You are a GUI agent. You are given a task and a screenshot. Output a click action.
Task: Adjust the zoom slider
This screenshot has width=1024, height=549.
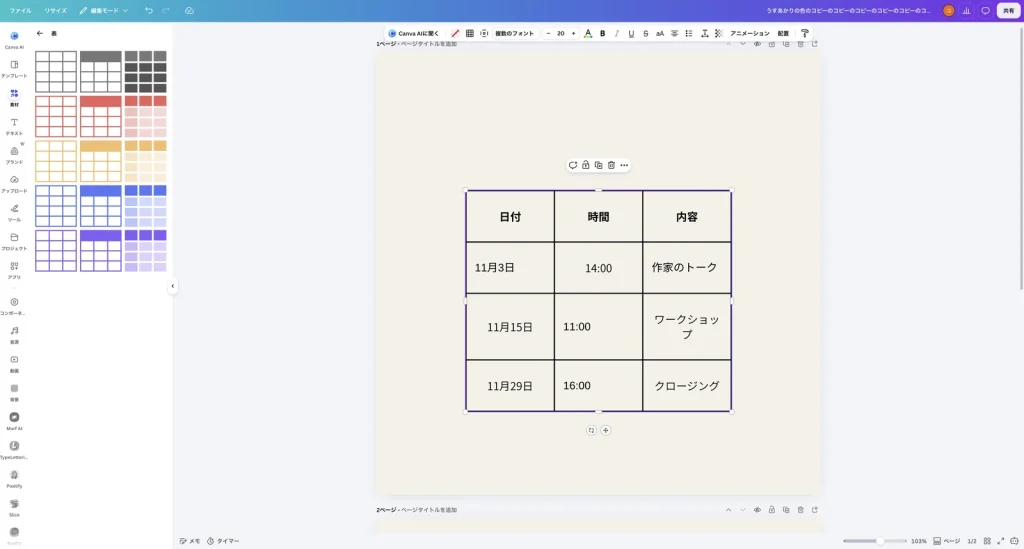pyautogui.click(x=874, y=541)
